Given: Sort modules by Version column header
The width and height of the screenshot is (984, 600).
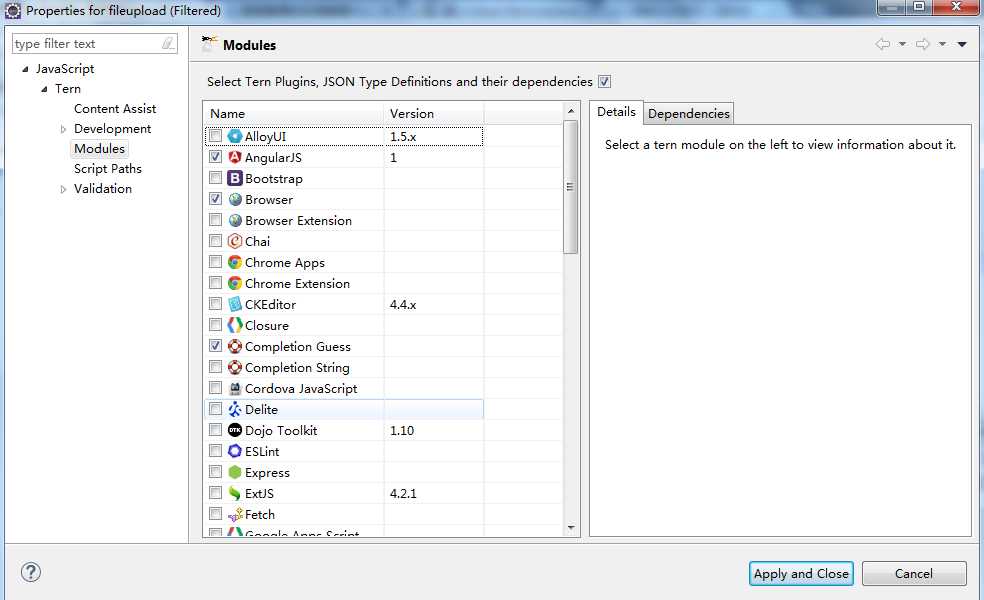Looking at the screenshot, I should 434,114.
